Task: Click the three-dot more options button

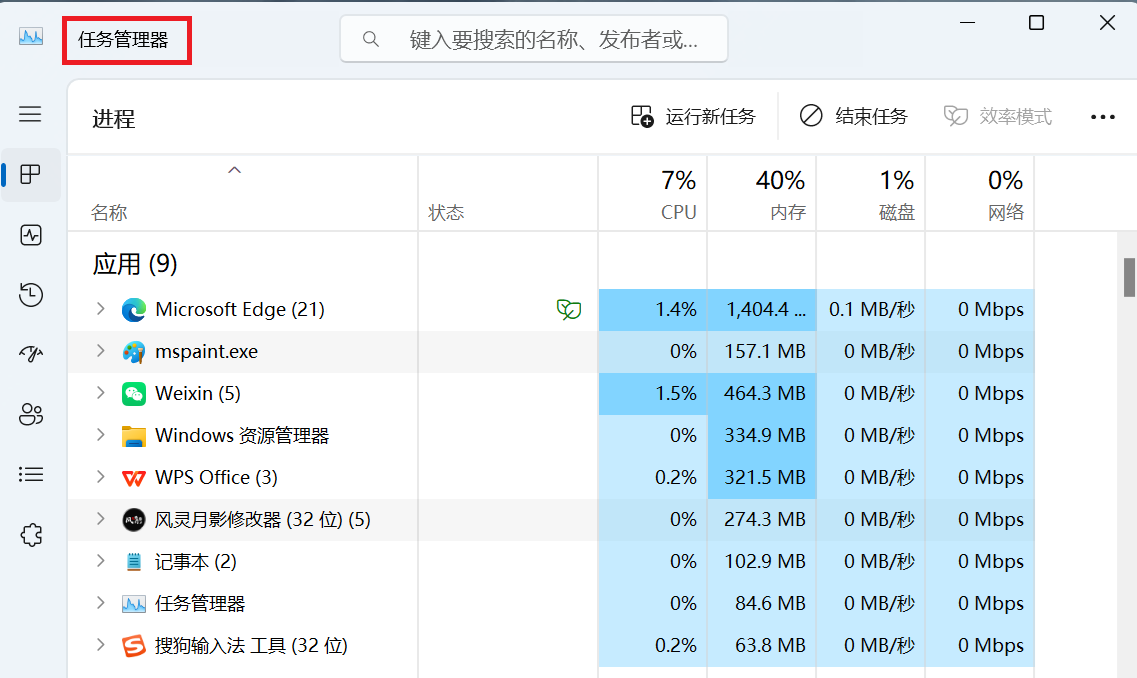Action: pyautogui.click(x=1102, y=117)
